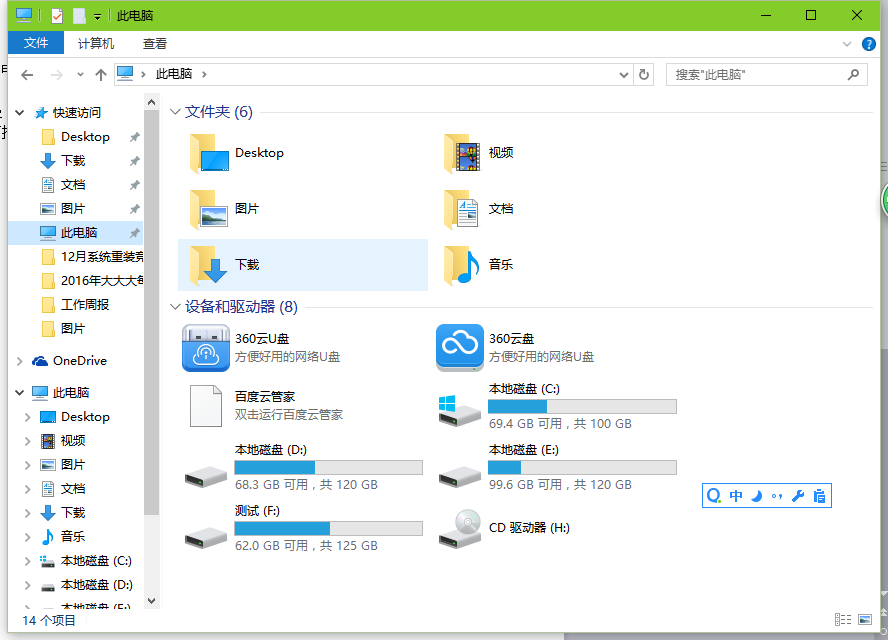Click the forward navigation arrow

point(57,74)
